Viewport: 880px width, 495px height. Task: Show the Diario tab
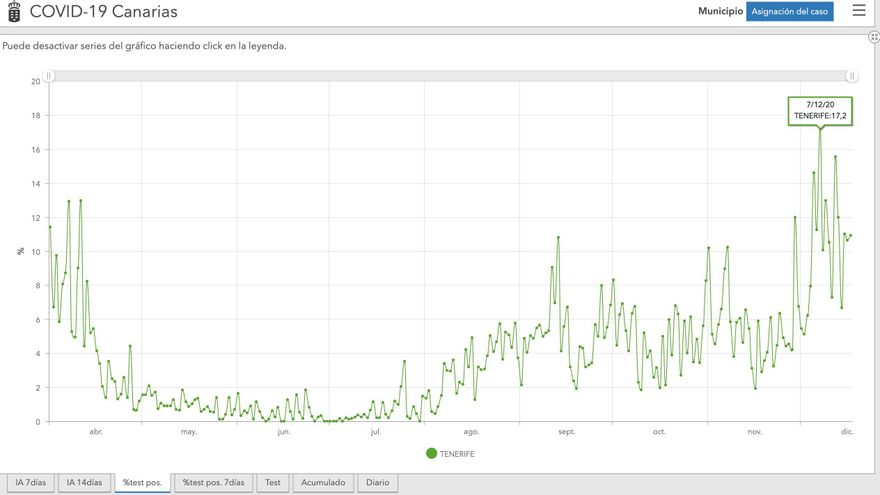coord(377,483)
